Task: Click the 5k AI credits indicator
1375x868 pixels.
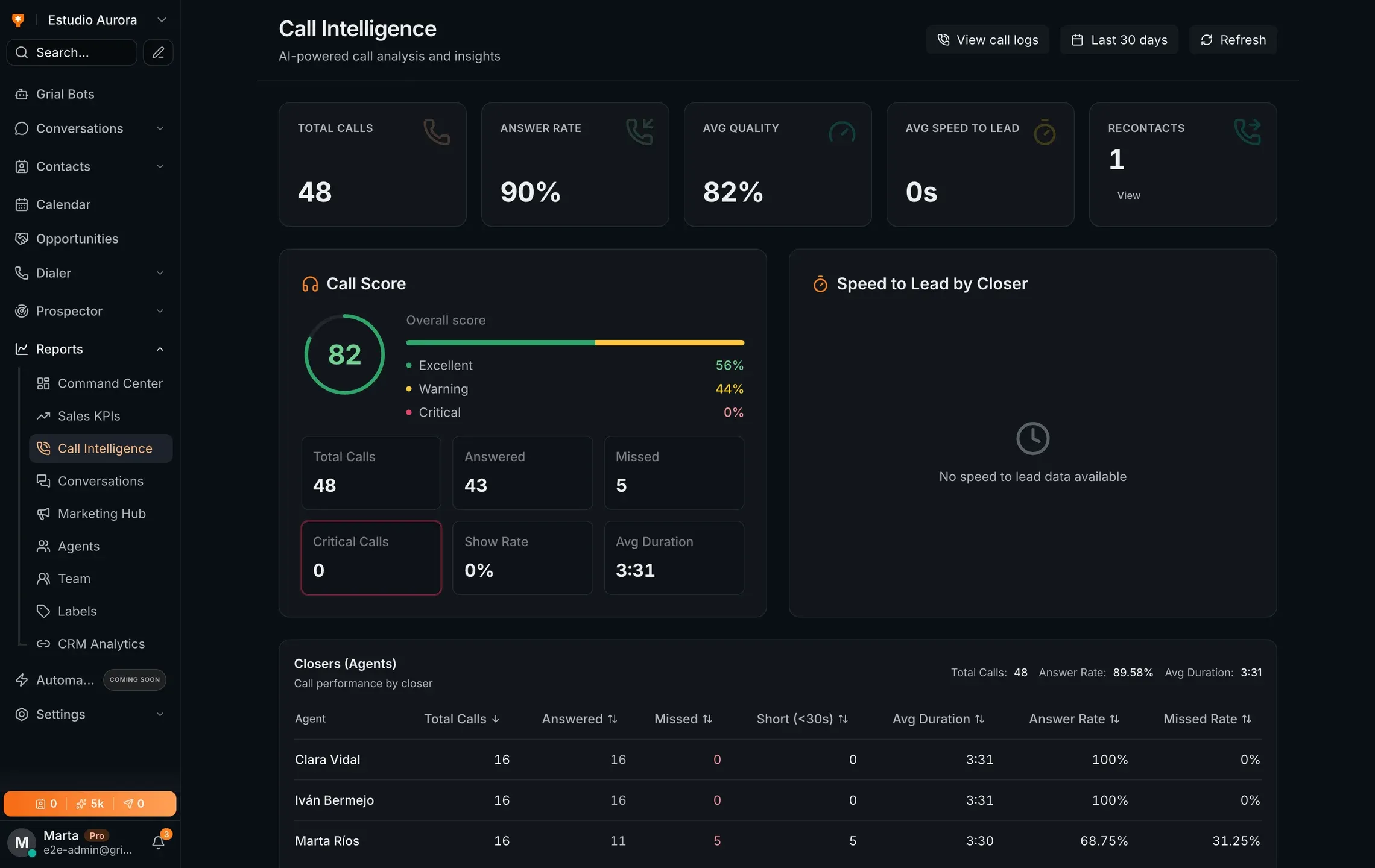Action: [90, 804]
